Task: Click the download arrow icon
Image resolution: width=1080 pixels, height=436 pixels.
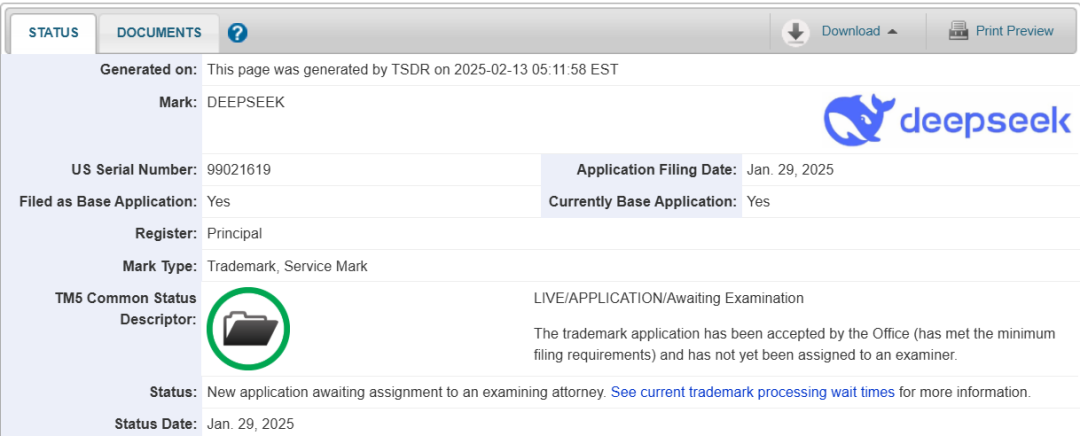Action: tap(796, 32)
